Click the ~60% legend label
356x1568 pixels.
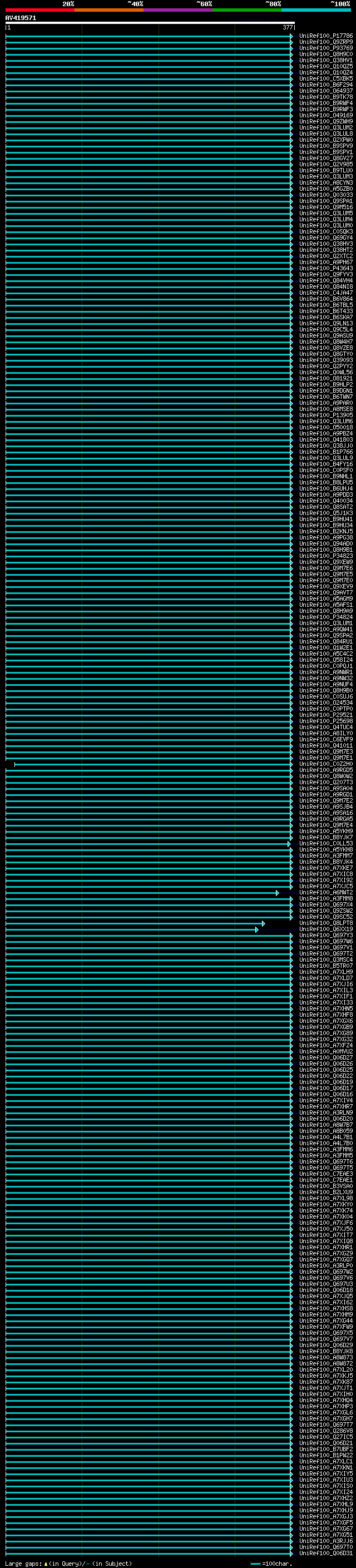[x=204, y=4]
